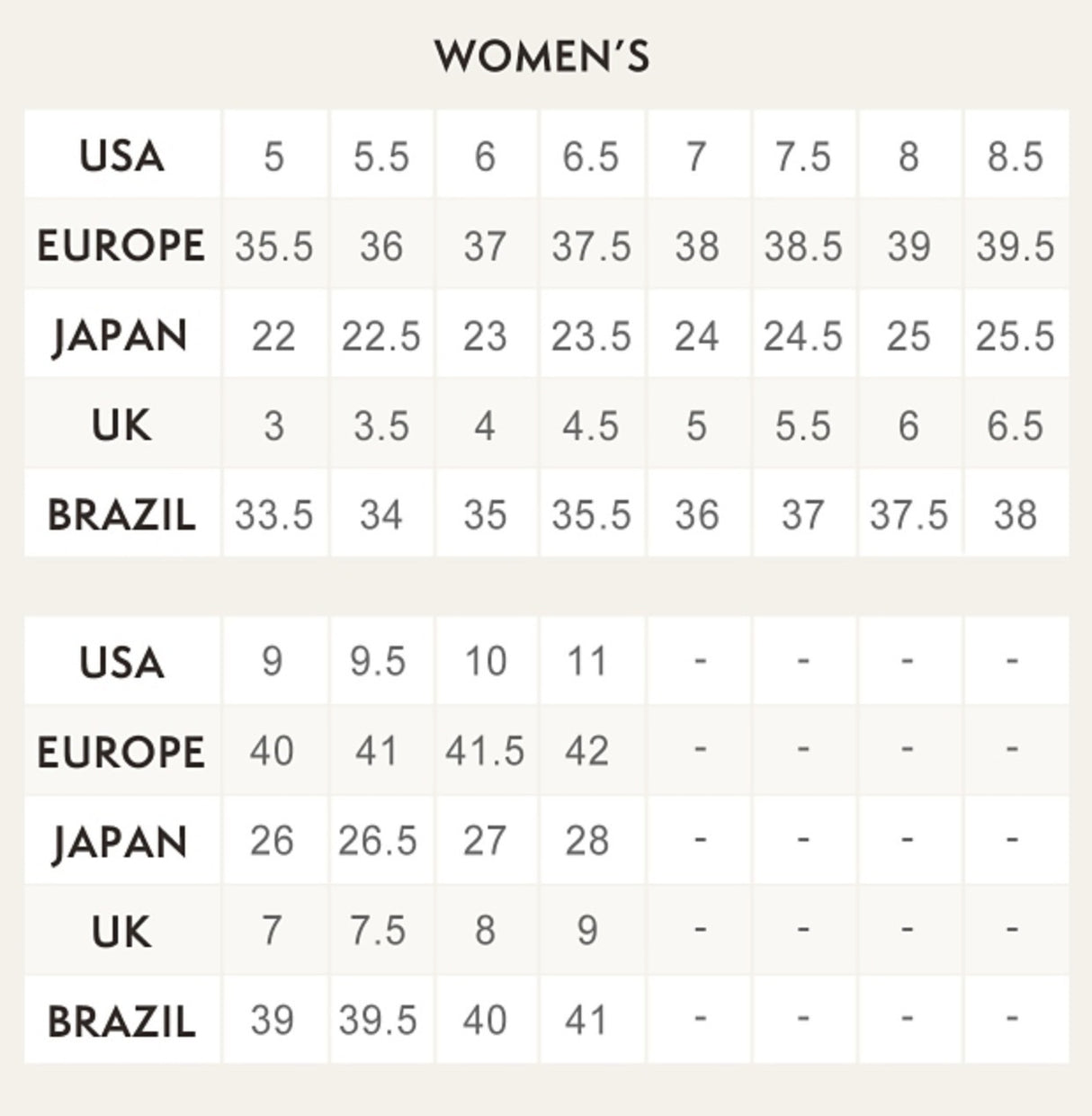Click Japan size 26.5 cell

tap(378, 841)
